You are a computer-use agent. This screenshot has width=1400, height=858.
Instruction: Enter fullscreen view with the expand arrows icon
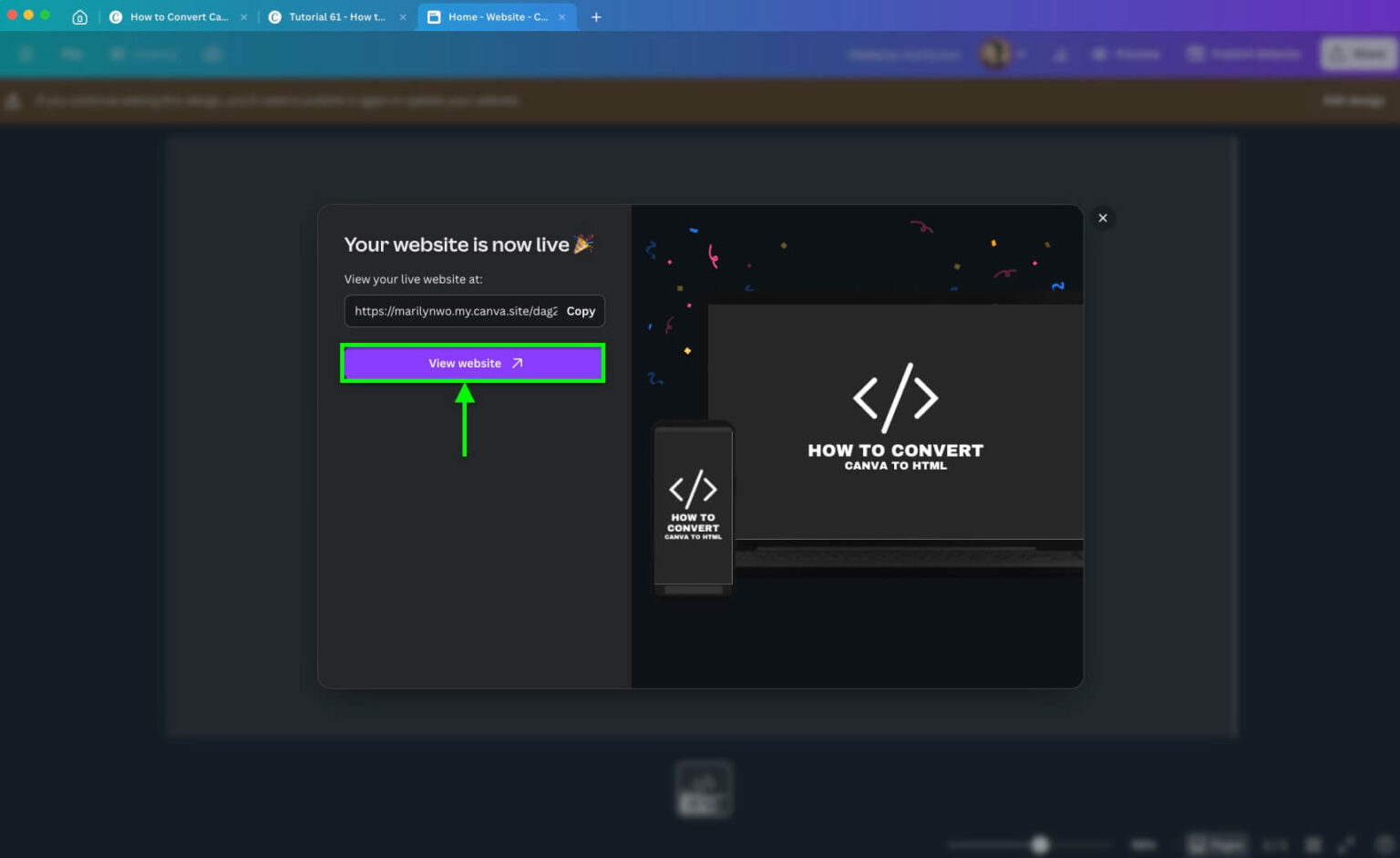click(1346, 843)
